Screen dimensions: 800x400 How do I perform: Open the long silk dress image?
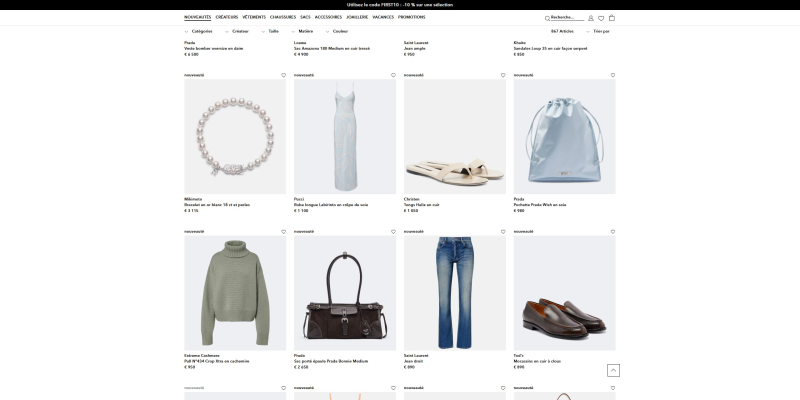pyautogui.click(x=345, y=136)
